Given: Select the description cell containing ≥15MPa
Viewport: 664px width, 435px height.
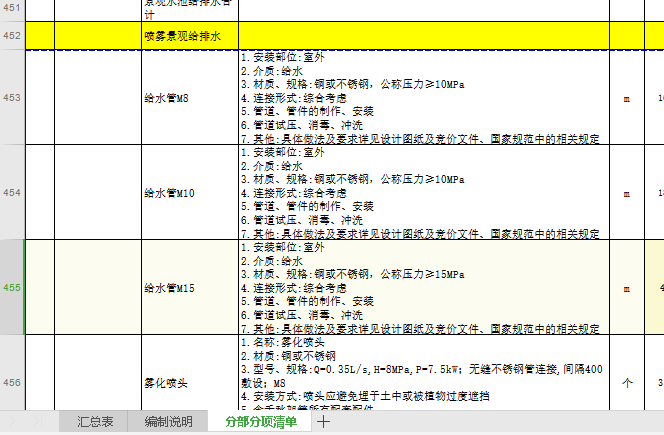Looking at the screenshot, I should pyautogui.click(x=424, y=287).
